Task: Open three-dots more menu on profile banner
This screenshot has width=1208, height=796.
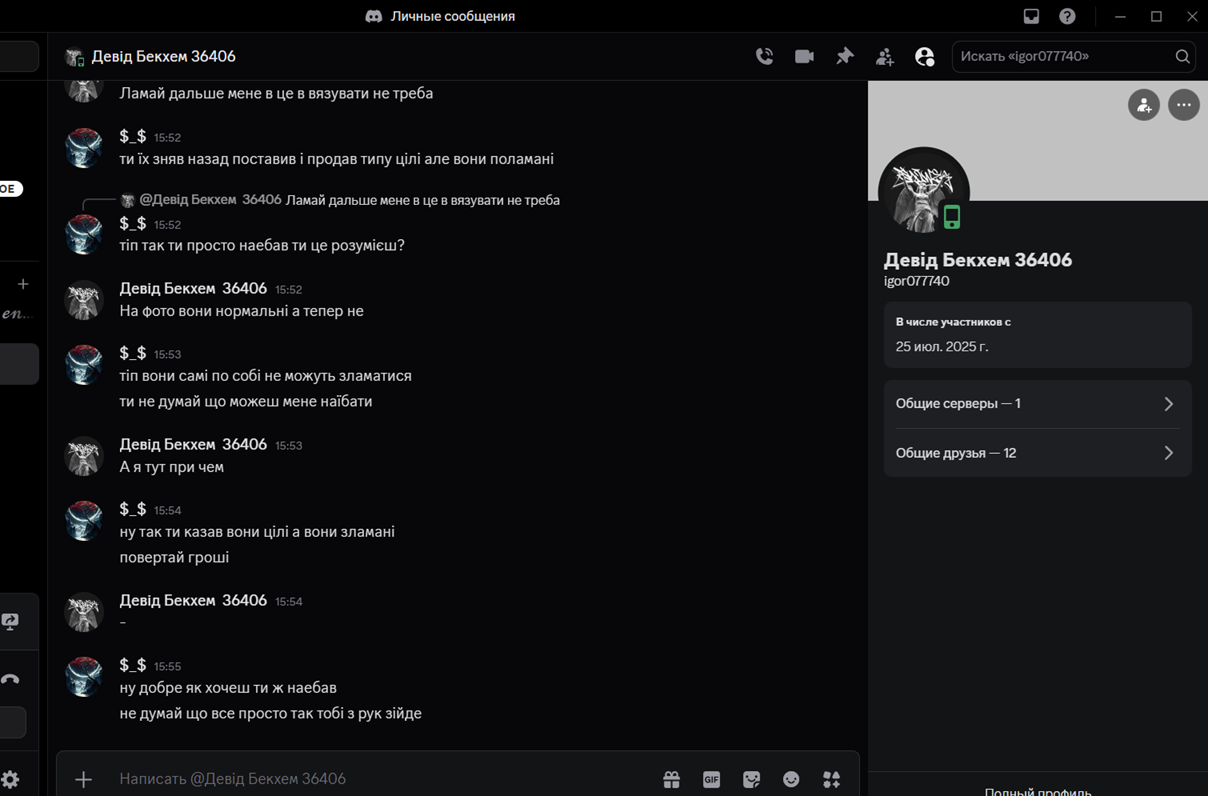Action: (1184, 105)
